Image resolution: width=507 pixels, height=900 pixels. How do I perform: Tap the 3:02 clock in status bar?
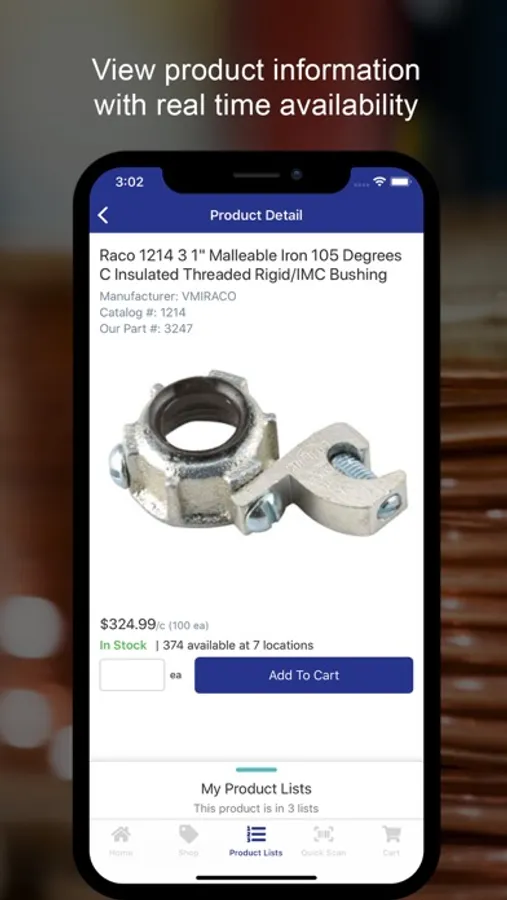(x=129, y=182)
